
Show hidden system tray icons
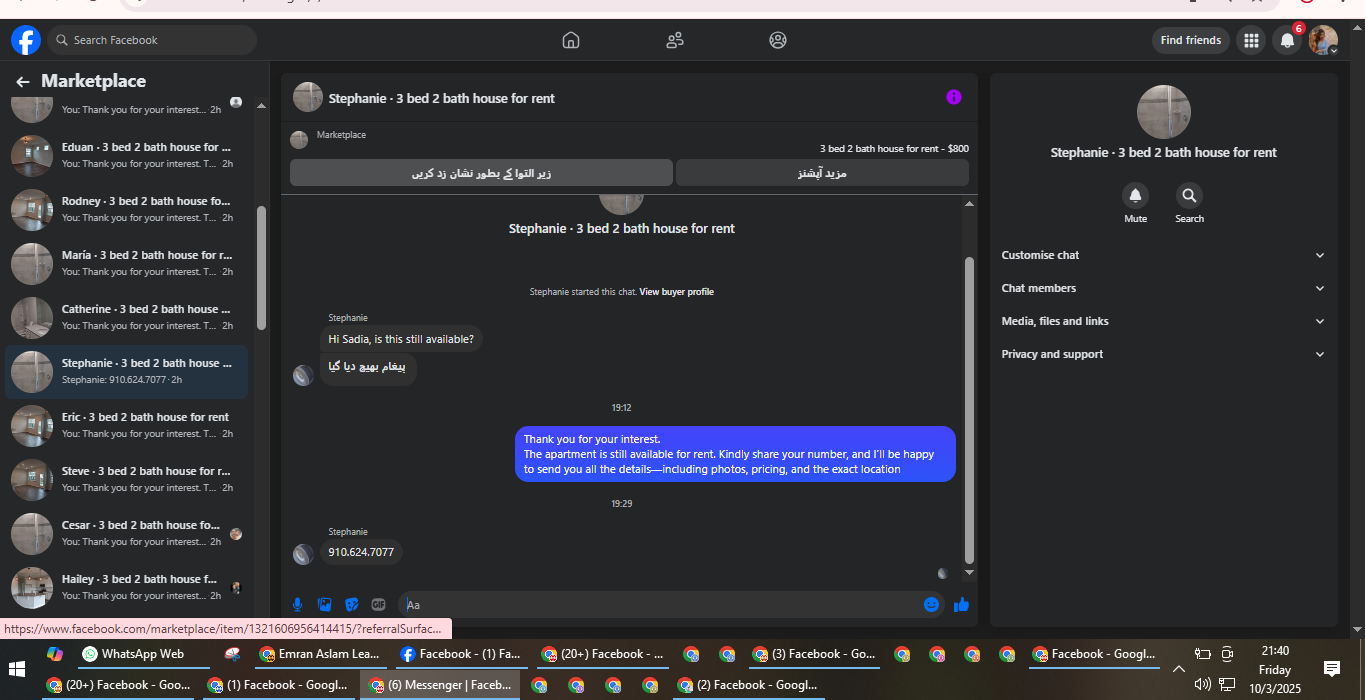pos(1178,669)
